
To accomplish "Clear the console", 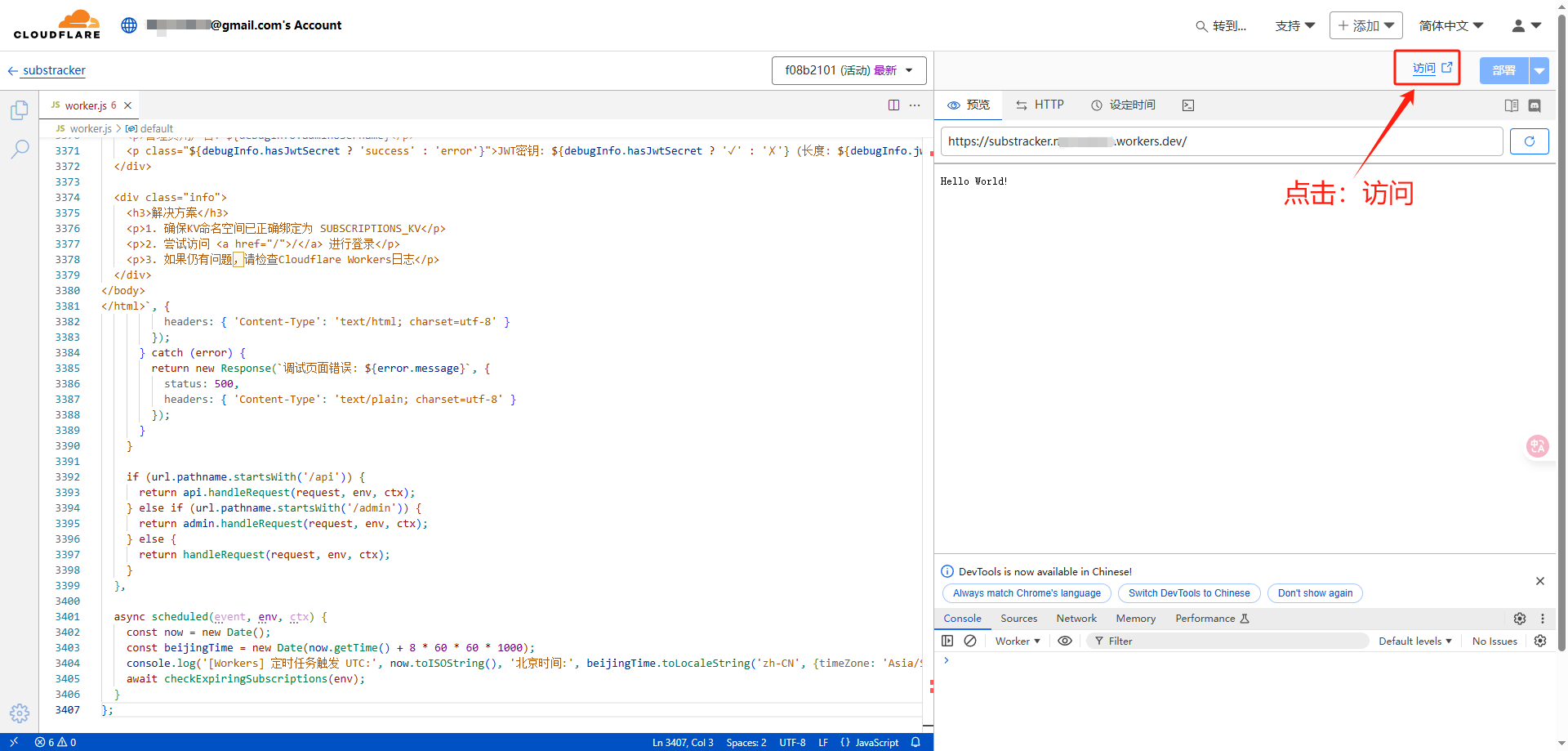I will pyautogui.click(x=970, y=641).
